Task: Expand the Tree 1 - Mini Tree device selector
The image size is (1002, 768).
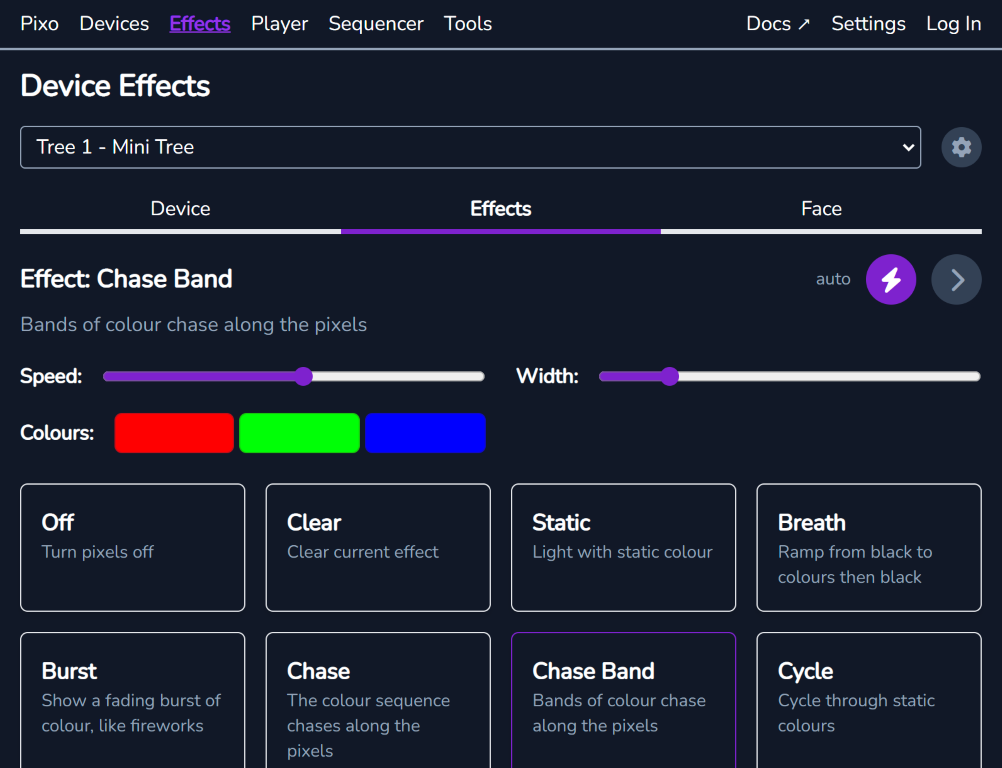Action: [x=471, y=146]
